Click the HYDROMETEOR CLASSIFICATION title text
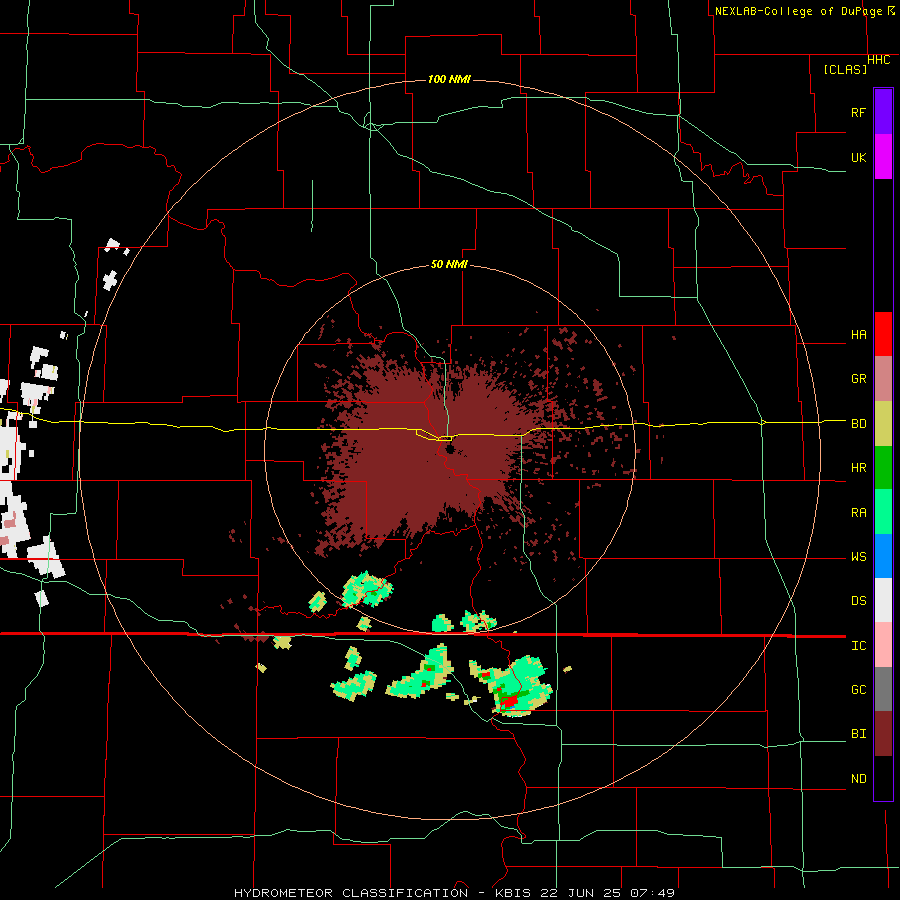This screenshot has width=900, height=900. (351, 893)
